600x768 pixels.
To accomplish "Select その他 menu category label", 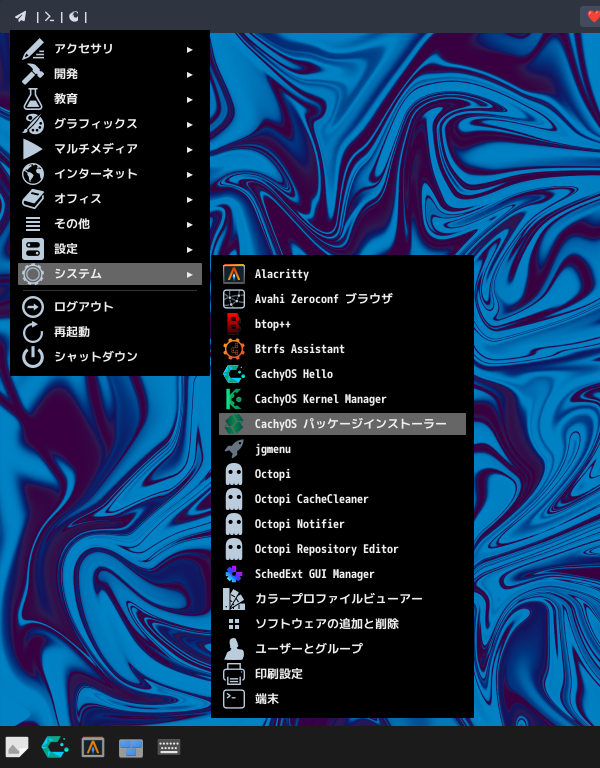I will coord(72,224).
